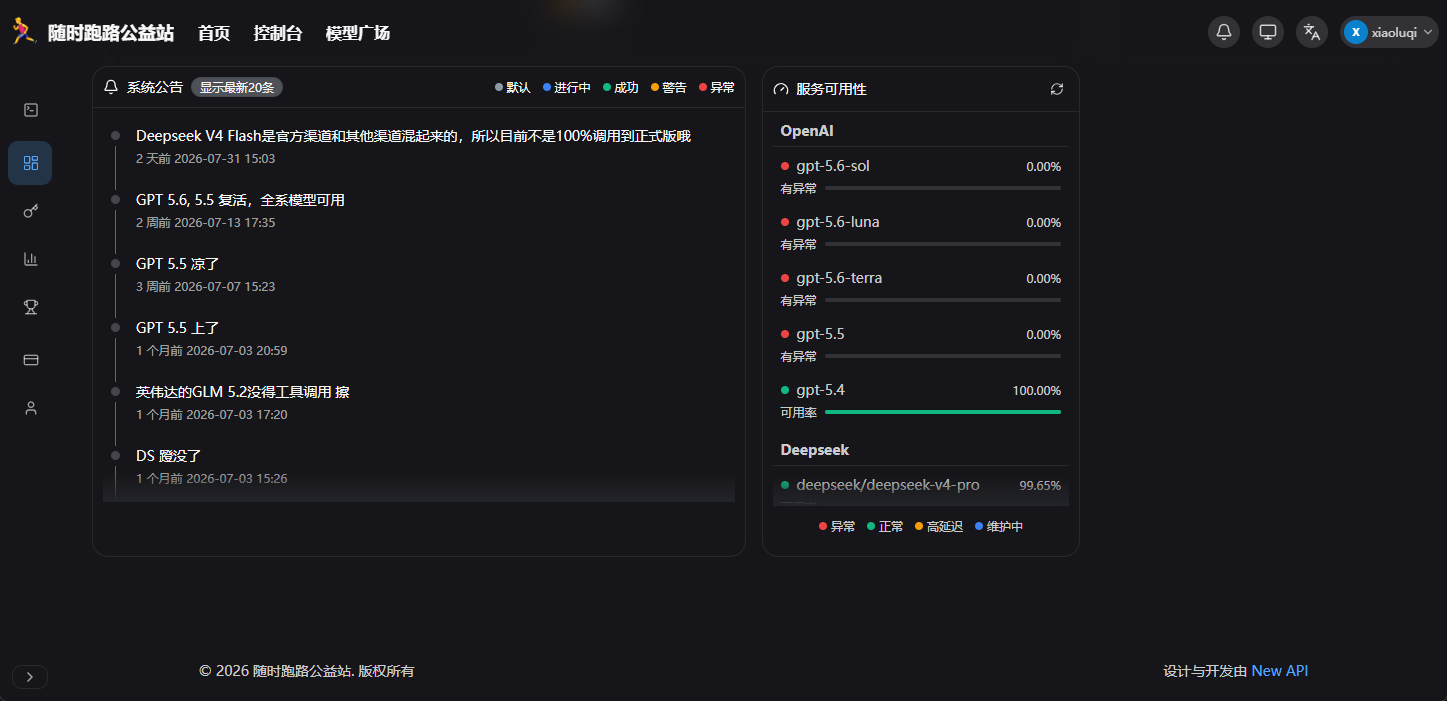Click the running figure site logo
Image resolution: width=1447 pixels, height=701 pixels.
23,32
